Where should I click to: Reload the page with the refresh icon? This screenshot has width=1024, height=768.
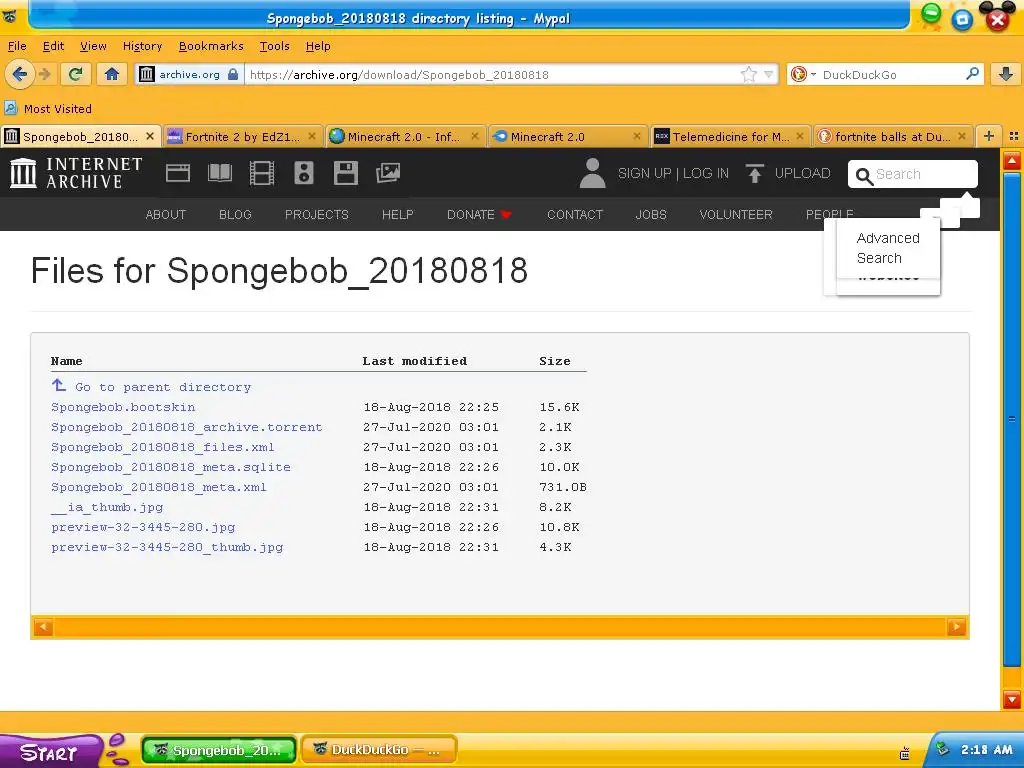click(x=76, y=74)
